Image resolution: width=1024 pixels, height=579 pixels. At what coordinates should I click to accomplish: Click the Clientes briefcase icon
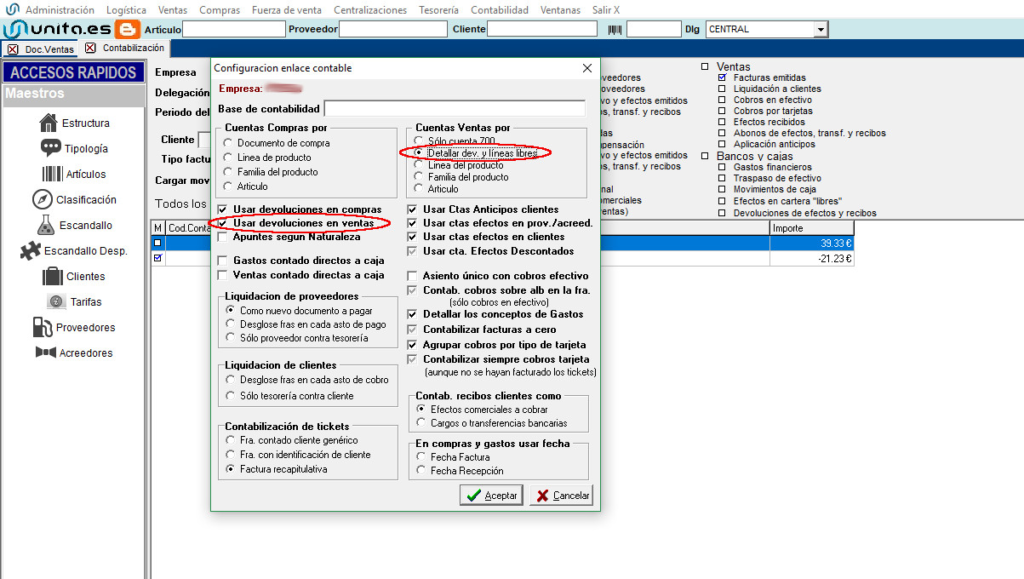52,276
